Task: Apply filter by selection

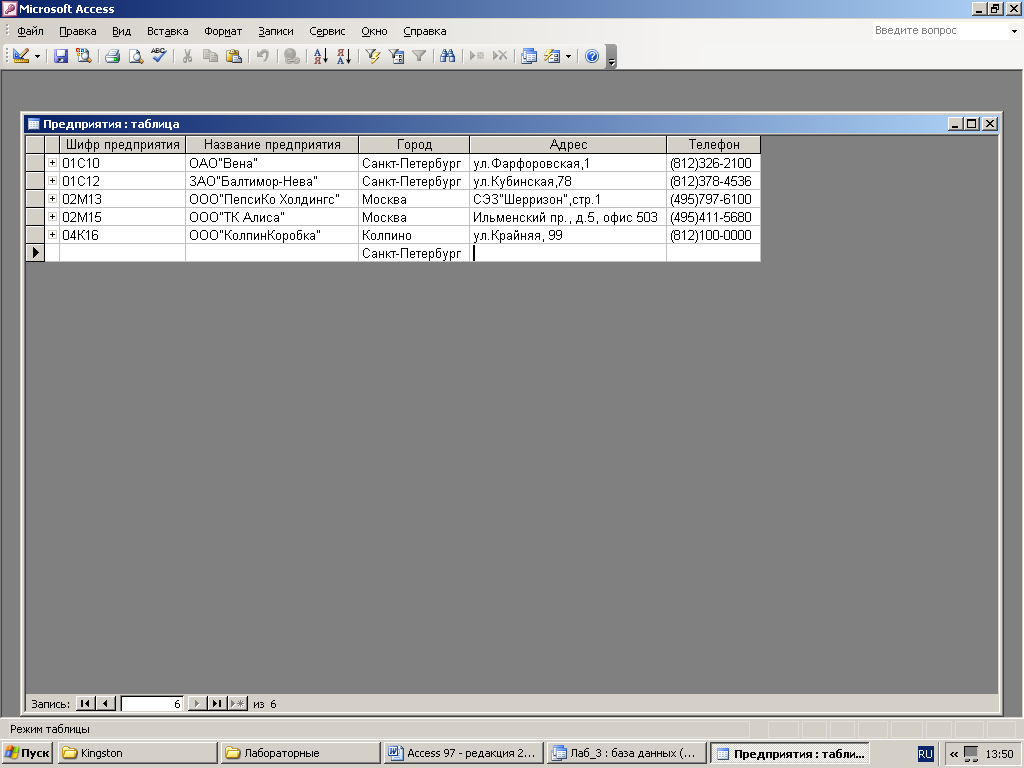Action: pyautogui.click(x=373, y=56)
